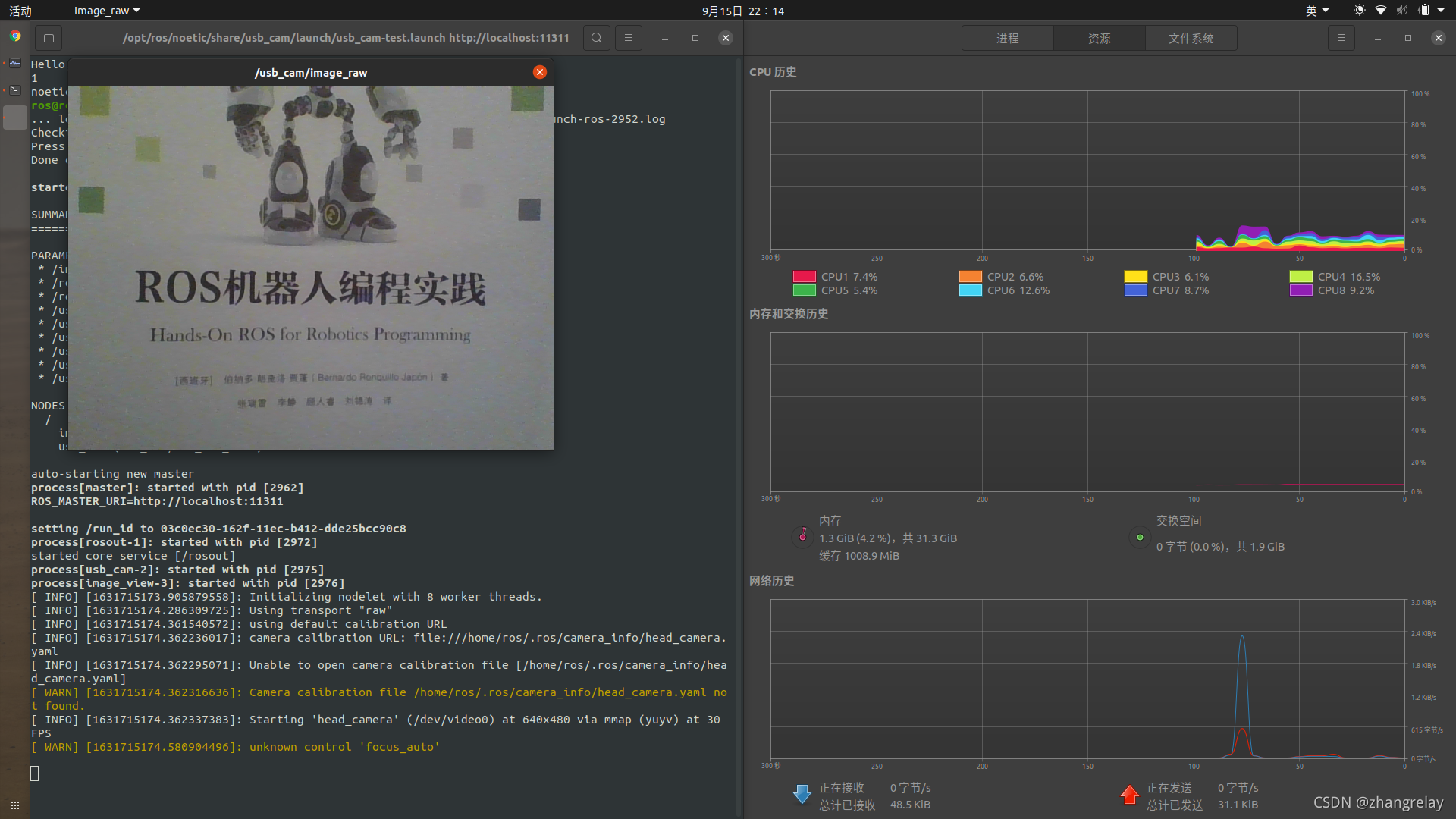Viewport: 1456px width, 819px height.
Task: Click 活动 activities button
Action: (20, 11)
